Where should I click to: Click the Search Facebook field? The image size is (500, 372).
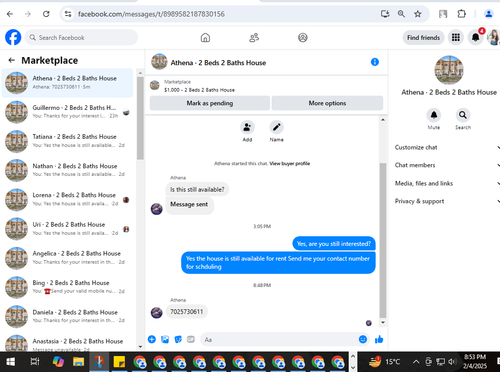tap(81, 38)
